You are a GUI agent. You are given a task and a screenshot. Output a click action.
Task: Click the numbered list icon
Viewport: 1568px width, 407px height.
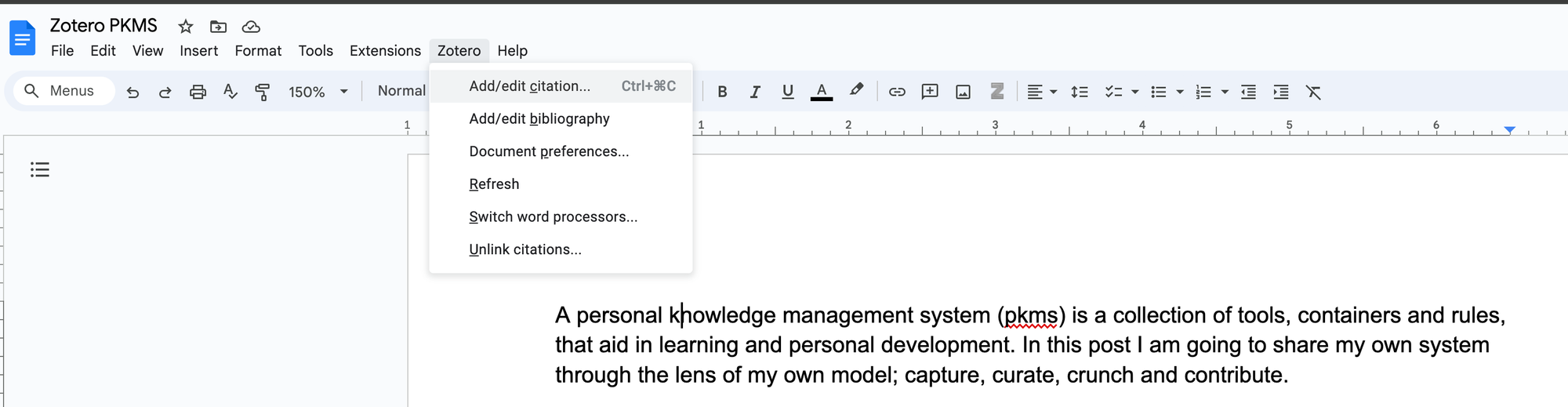coord(1203,92)
